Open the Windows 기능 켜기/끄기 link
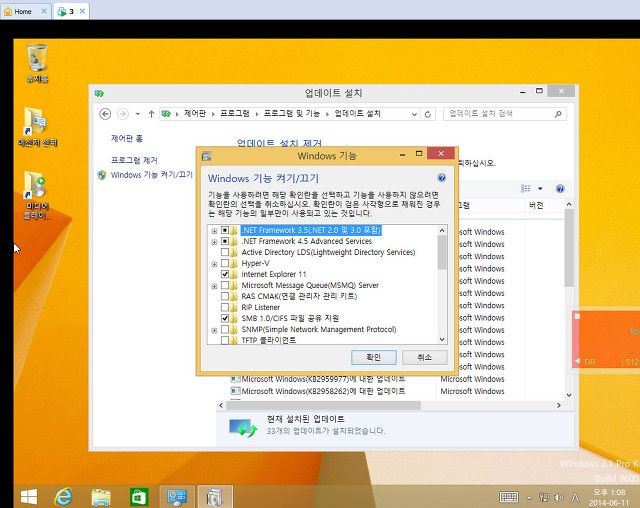This screenshot has width=640, height=508. [151, 175]
